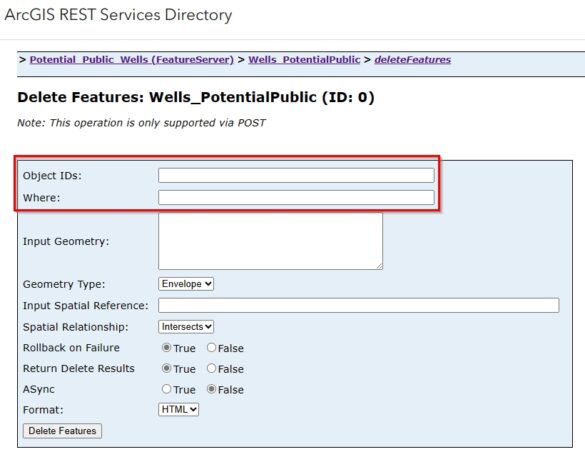The height and width of the screenshot is (457, 585).
Task: Expand the Geometry Type Envelope dropdown
Action: (186, 284)
